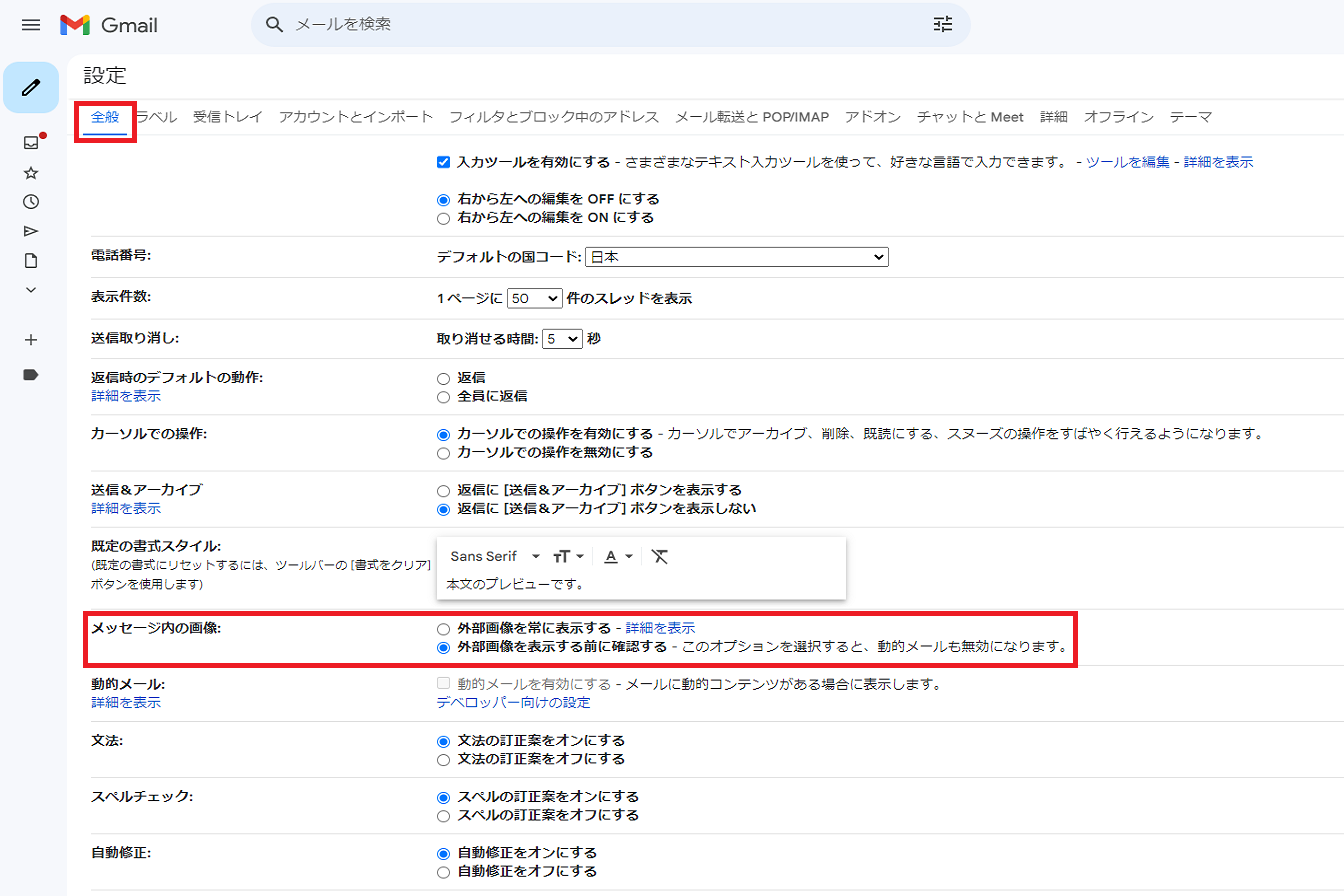Screen dimensions: 1344x896
Task: Open Snoozed mail via clock icon
Action: pyautogui.click(x=31, y=202)
